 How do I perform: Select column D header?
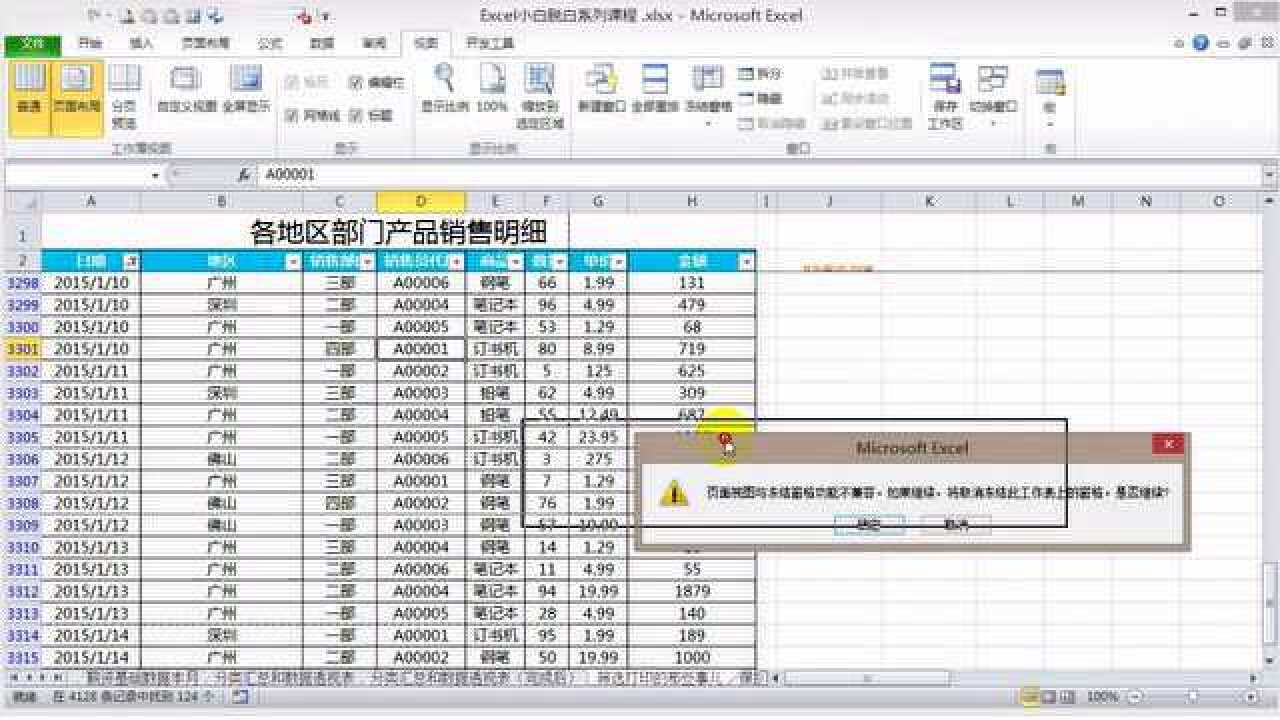[x=421, y=202]
